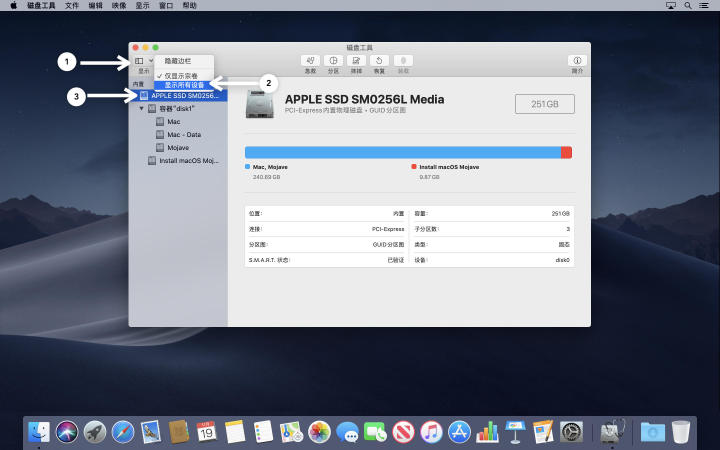Select the Restore (恢复) toolbar button
This screenshot has height=450, width=720.
tap(379, 61)
